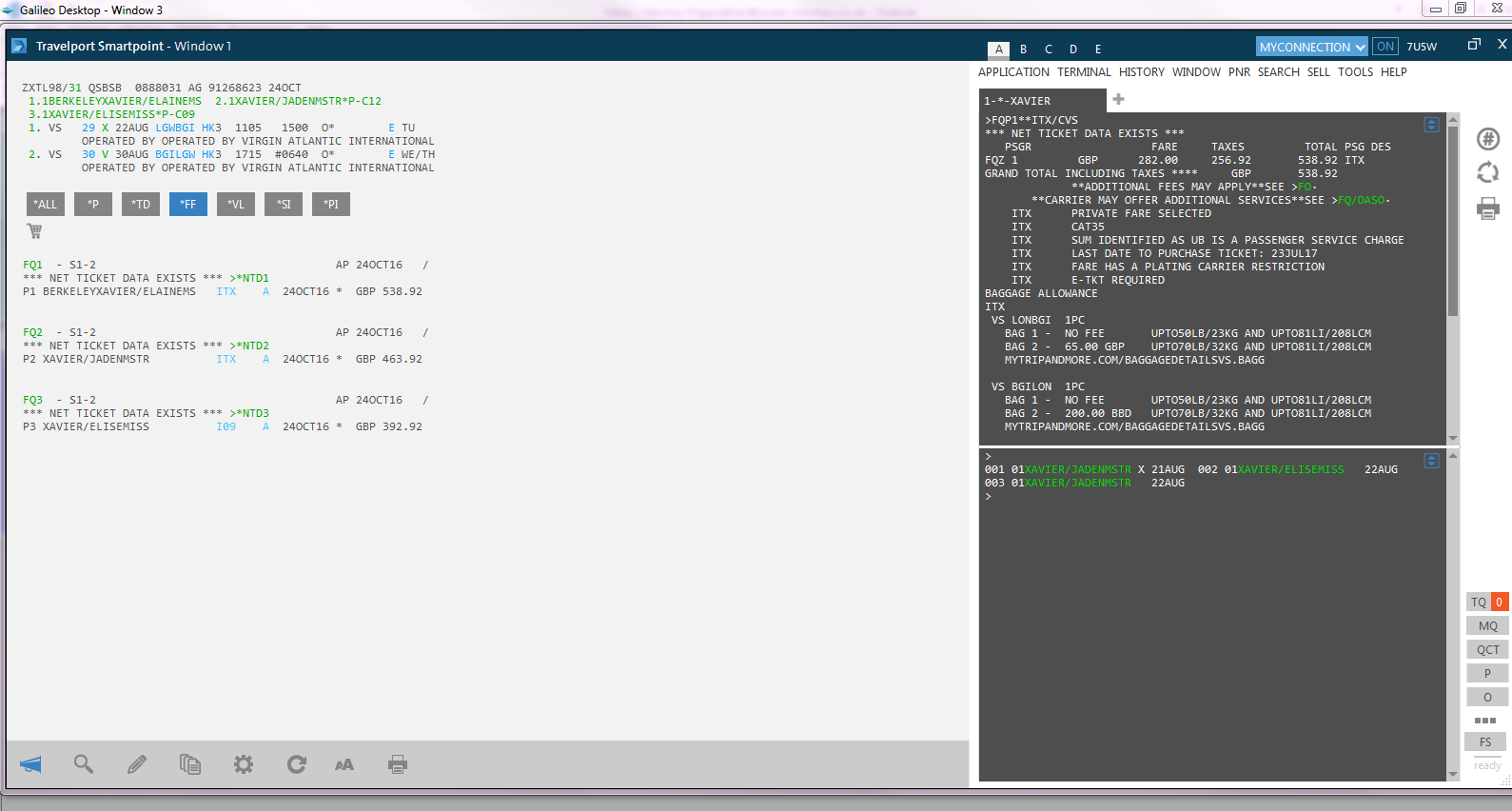Open the FQ2 filed fare link
Image resolution: width=1512 pixels, height=811 pixels.
pyautogui.click(x=32, y=332)
